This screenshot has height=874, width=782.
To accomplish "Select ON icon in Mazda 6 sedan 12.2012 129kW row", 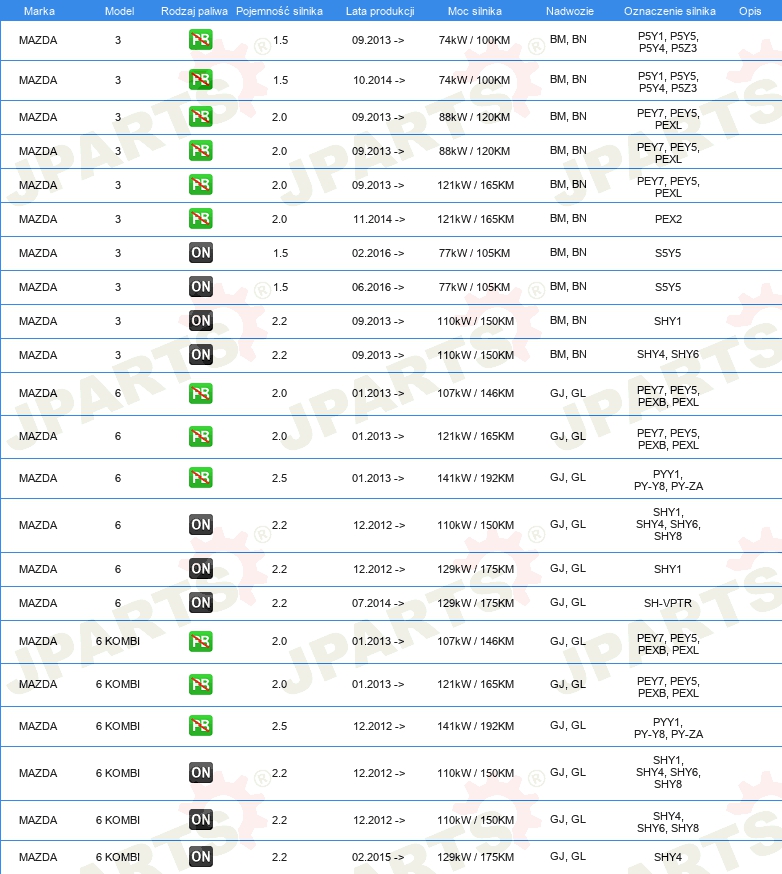I will [201, 569].
